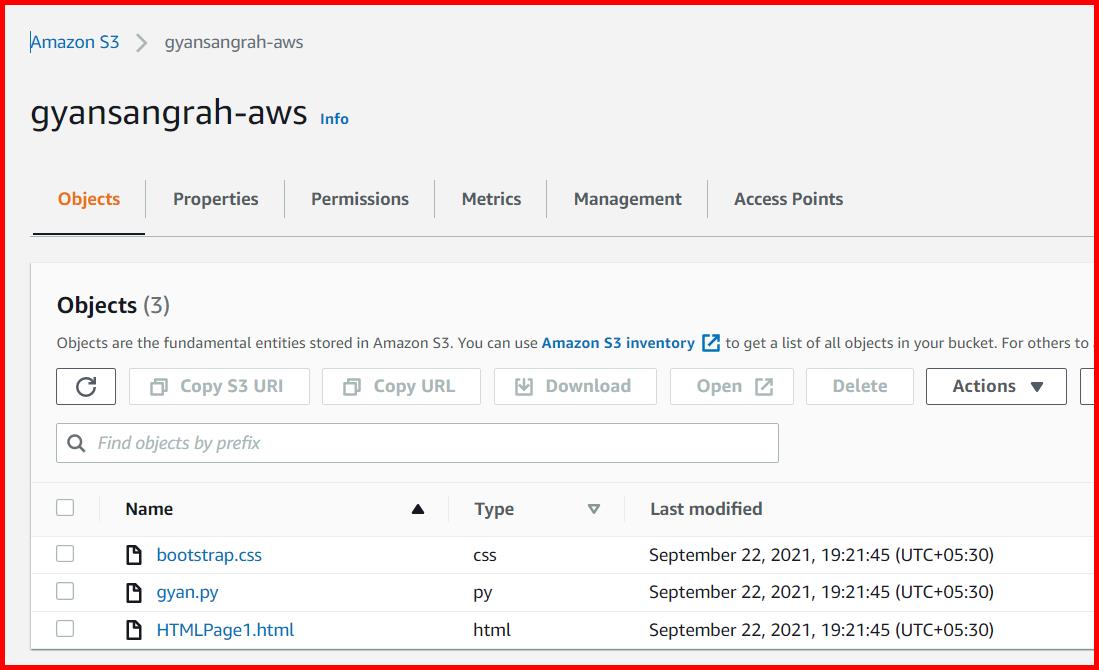Switch to the Permissions tab
1099x670 pixels.
(359, 198)
